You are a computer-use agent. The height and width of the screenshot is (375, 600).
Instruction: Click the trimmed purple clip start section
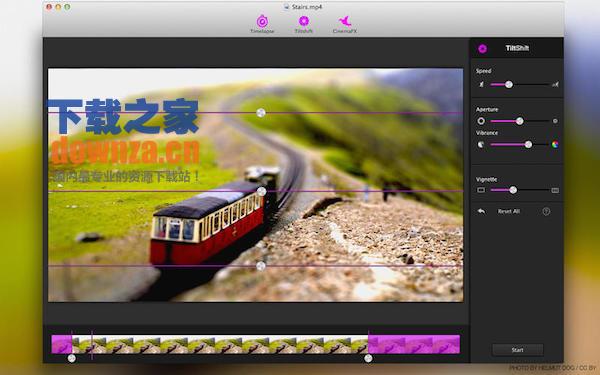[62, 344]
